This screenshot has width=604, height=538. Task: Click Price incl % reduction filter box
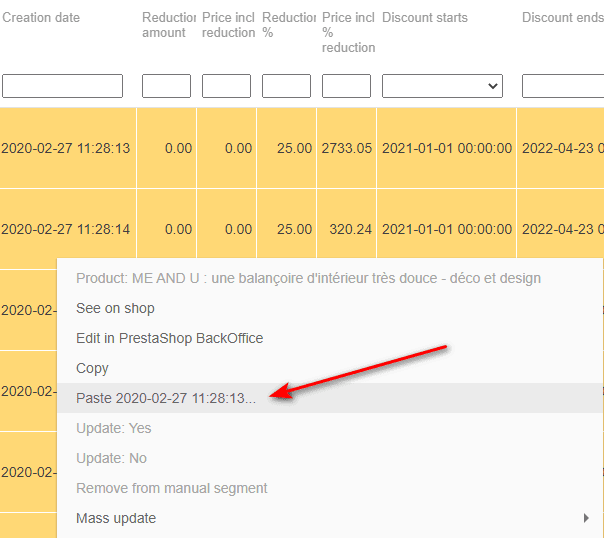coord(346,86)
